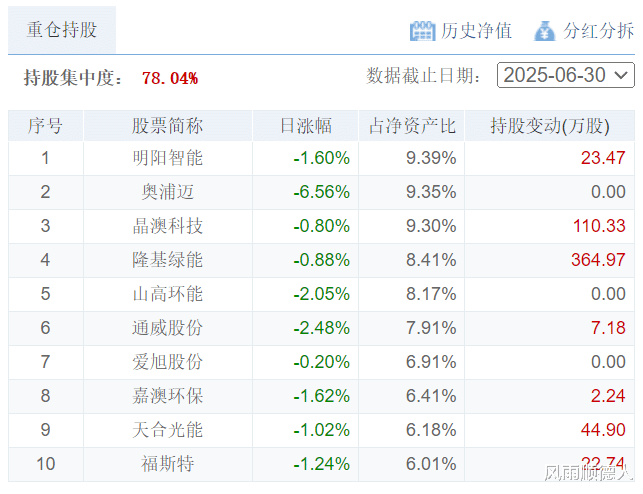Open stock 天合光能

167,430
